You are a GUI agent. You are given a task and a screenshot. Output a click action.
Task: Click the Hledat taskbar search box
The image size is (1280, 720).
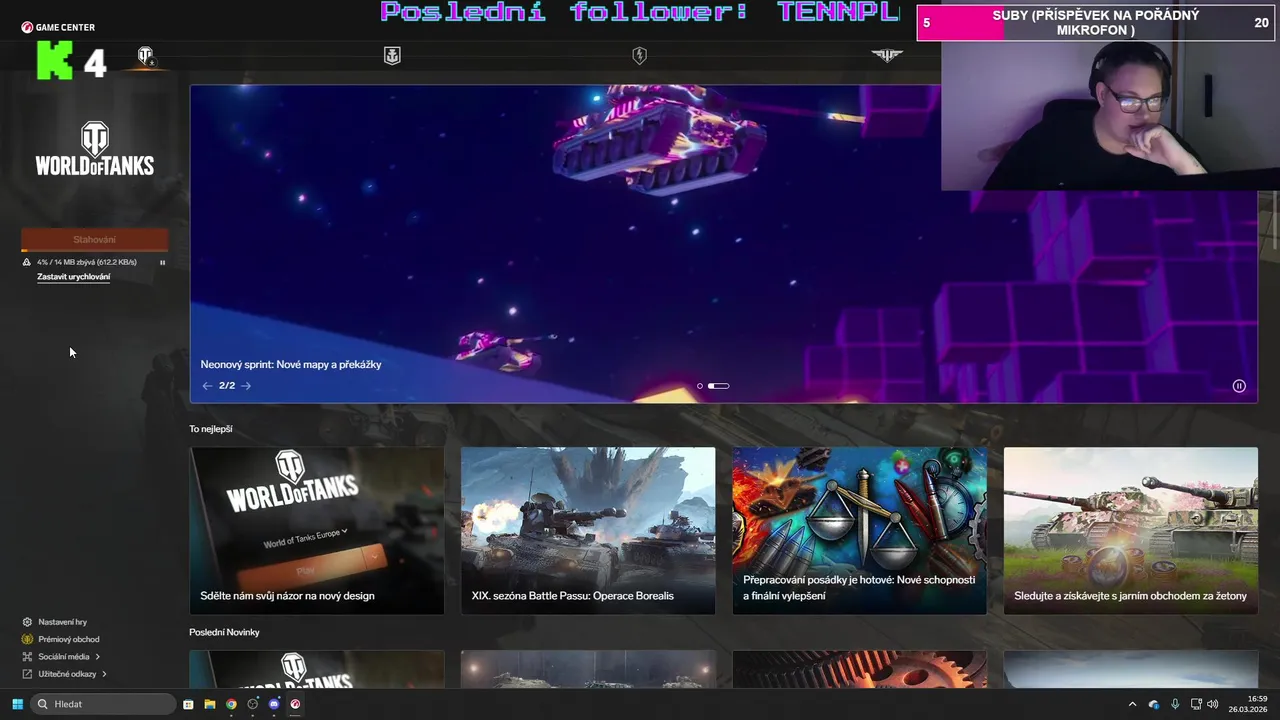click(104, 704)
